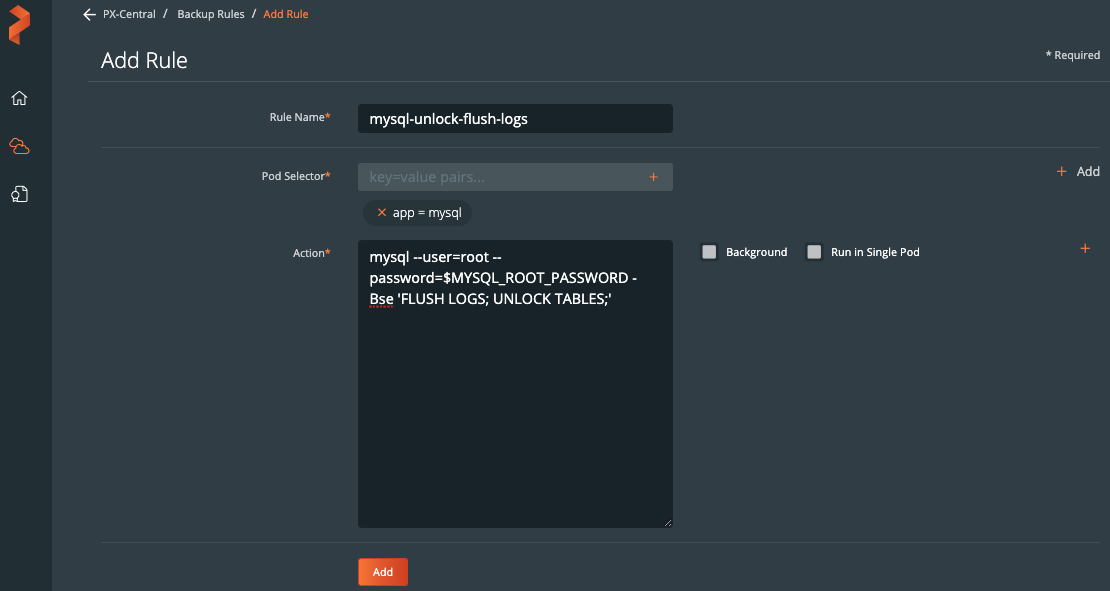Click the plus Add link for Pod Selector
Viewport: 1110px width, 591px height.
click(1078, 172)
